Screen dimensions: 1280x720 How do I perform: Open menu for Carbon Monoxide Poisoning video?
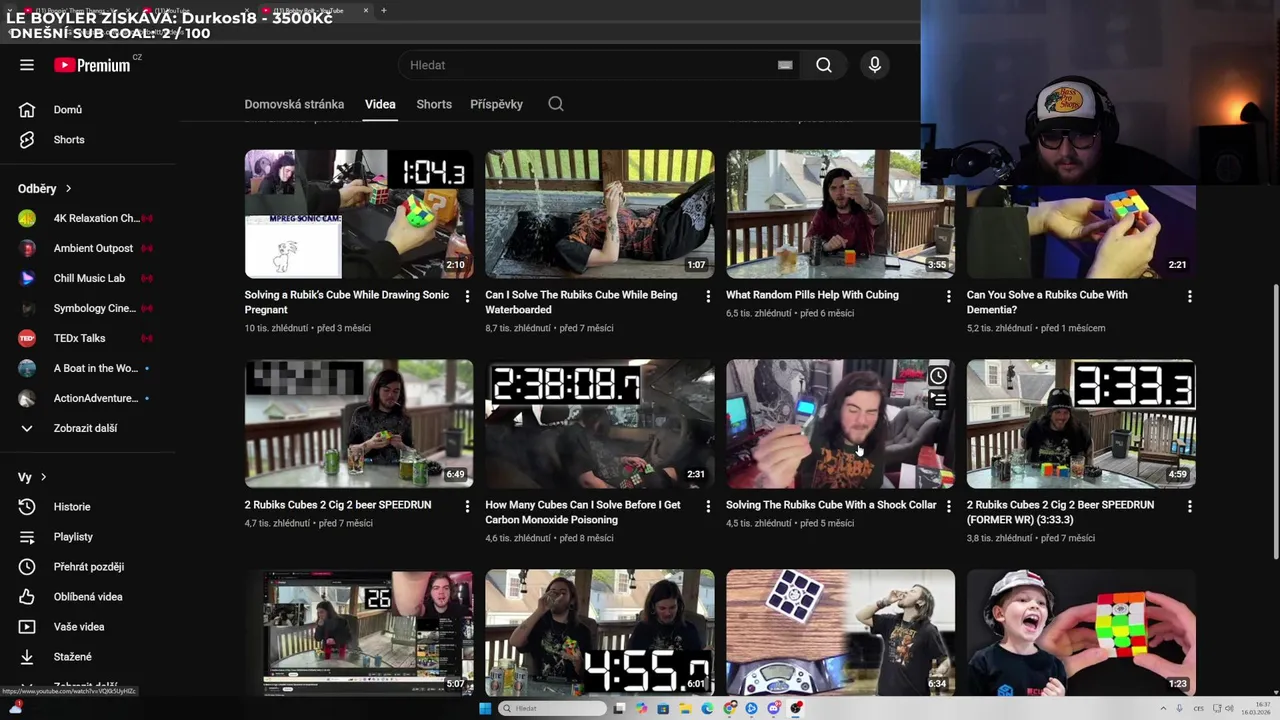[708, 506]
